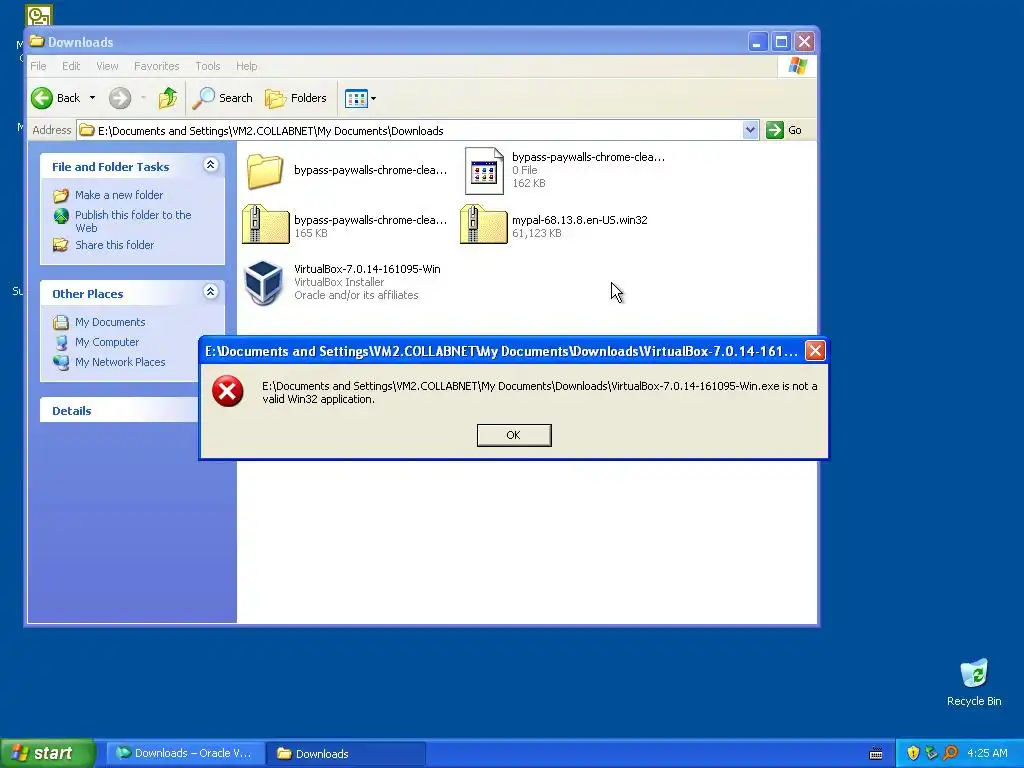Maximize the Downloads window

coord(781,42)
